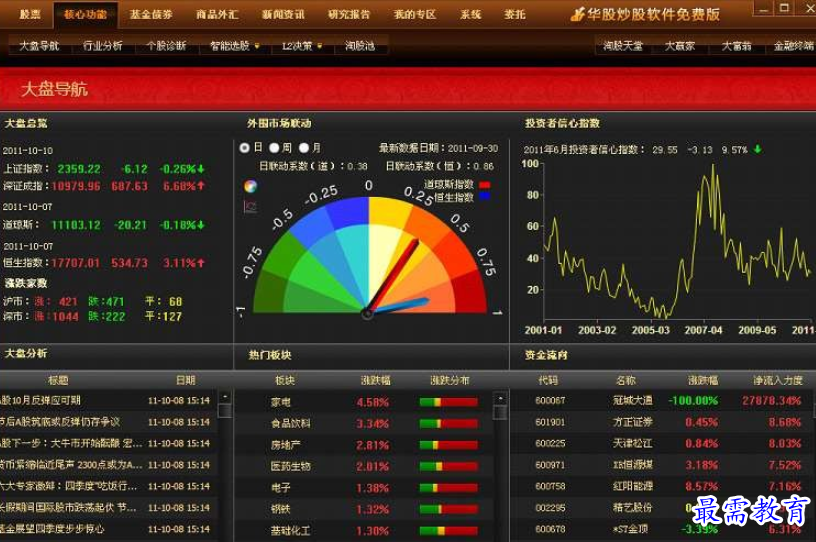
Task: Click the 食品饮料 sector distribution bar
Action: [x=449, y=424]
